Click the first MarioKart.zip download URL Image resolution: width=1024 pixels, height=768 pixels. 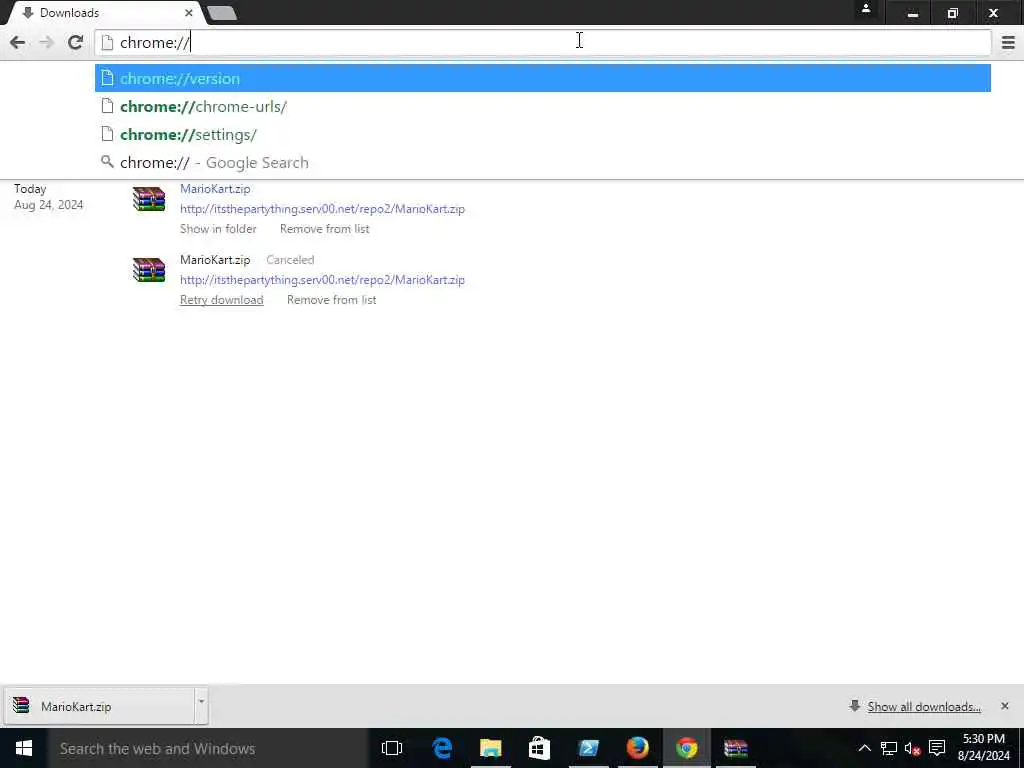tap(322, 209)
